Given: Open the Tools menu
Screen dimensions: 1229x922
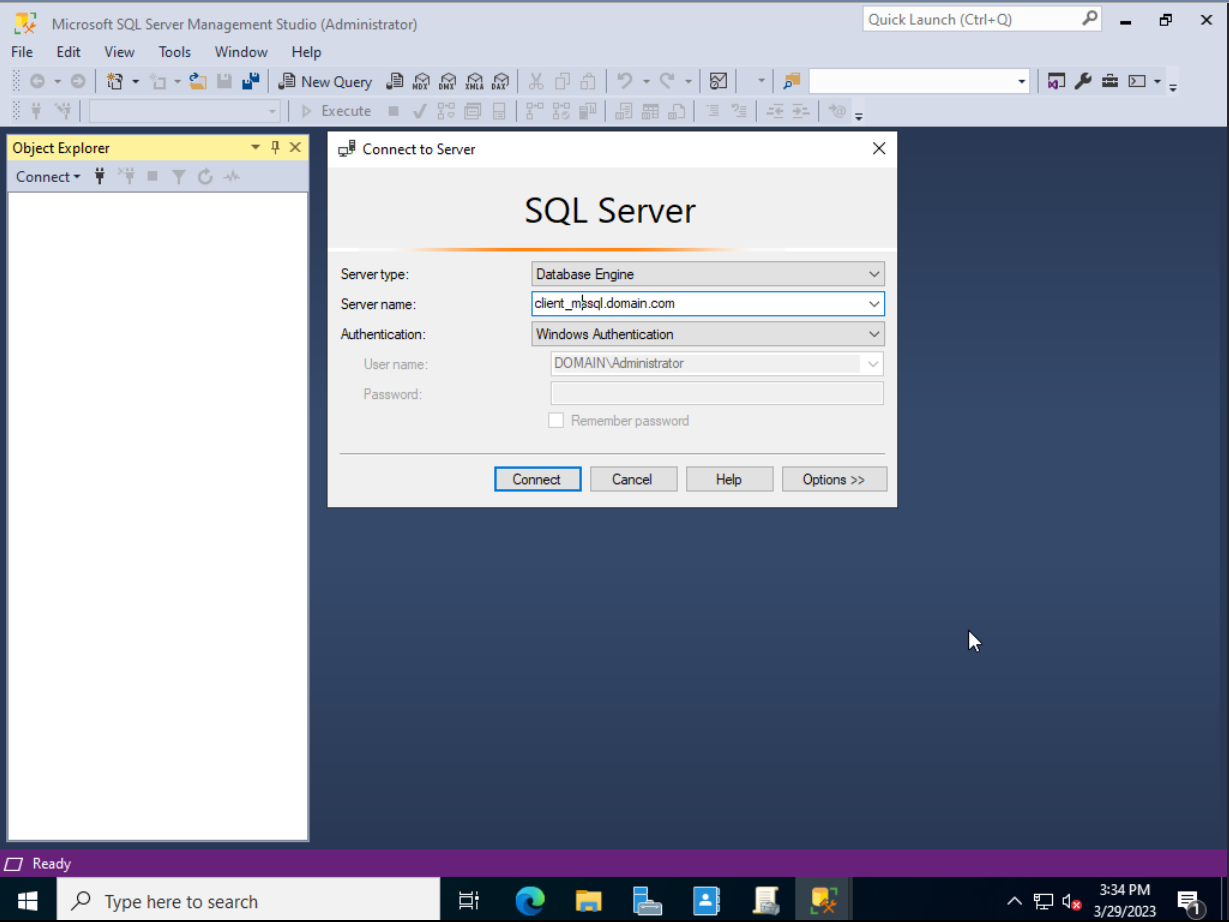Looking at the screenshot, I should click(x=174, y=52).
